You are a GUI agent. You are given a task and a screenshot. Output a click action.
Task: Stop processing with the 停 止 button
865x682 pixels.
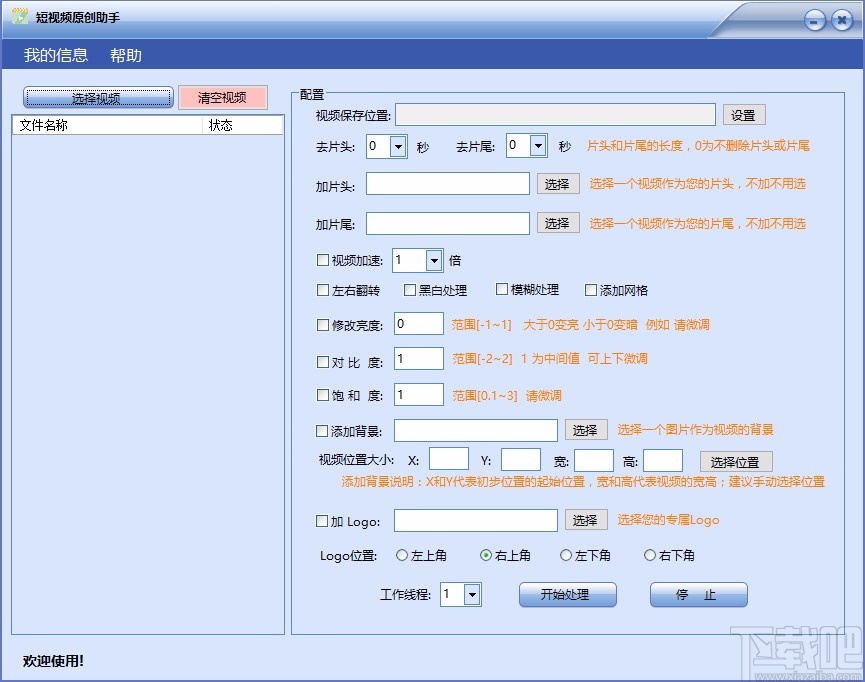698,594
